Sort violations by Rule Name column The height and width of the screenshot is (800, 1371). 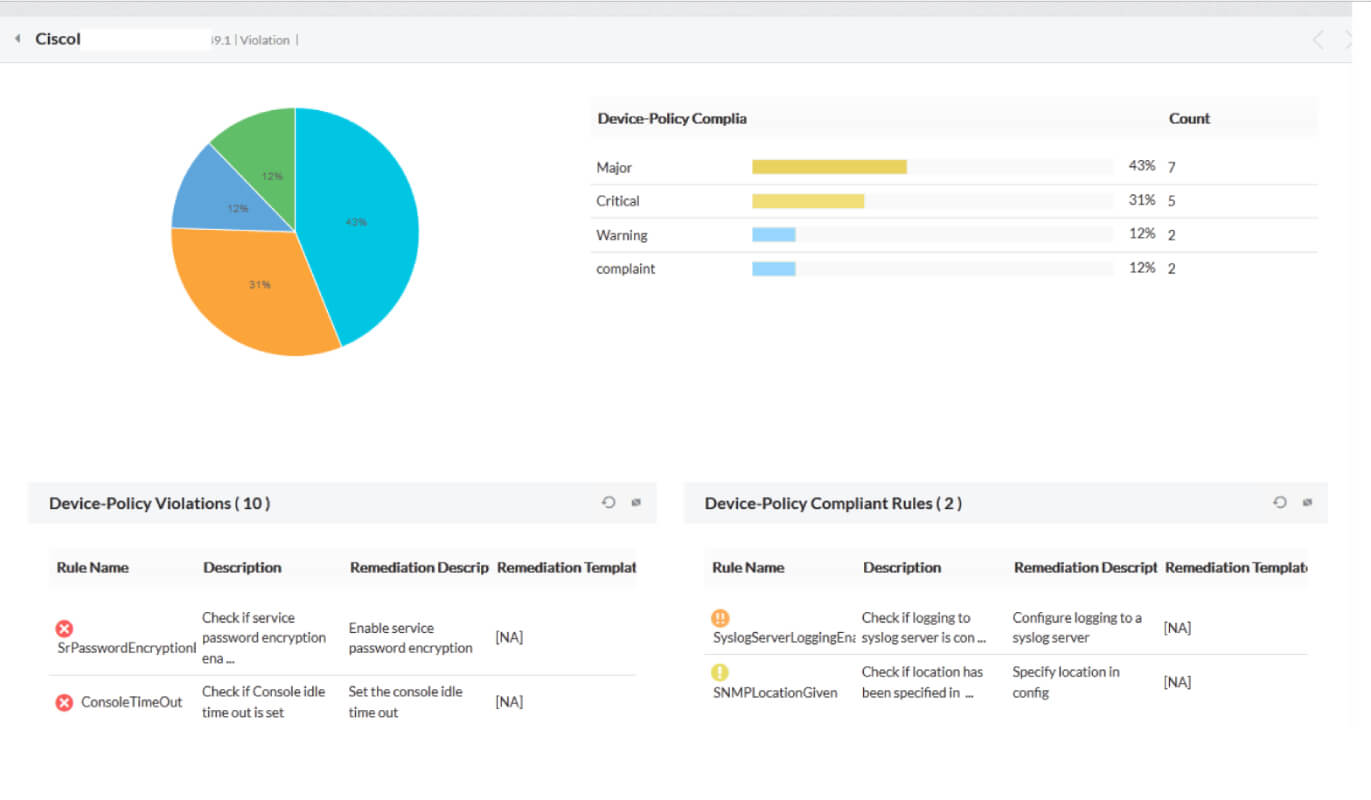(x=93, y=567)
